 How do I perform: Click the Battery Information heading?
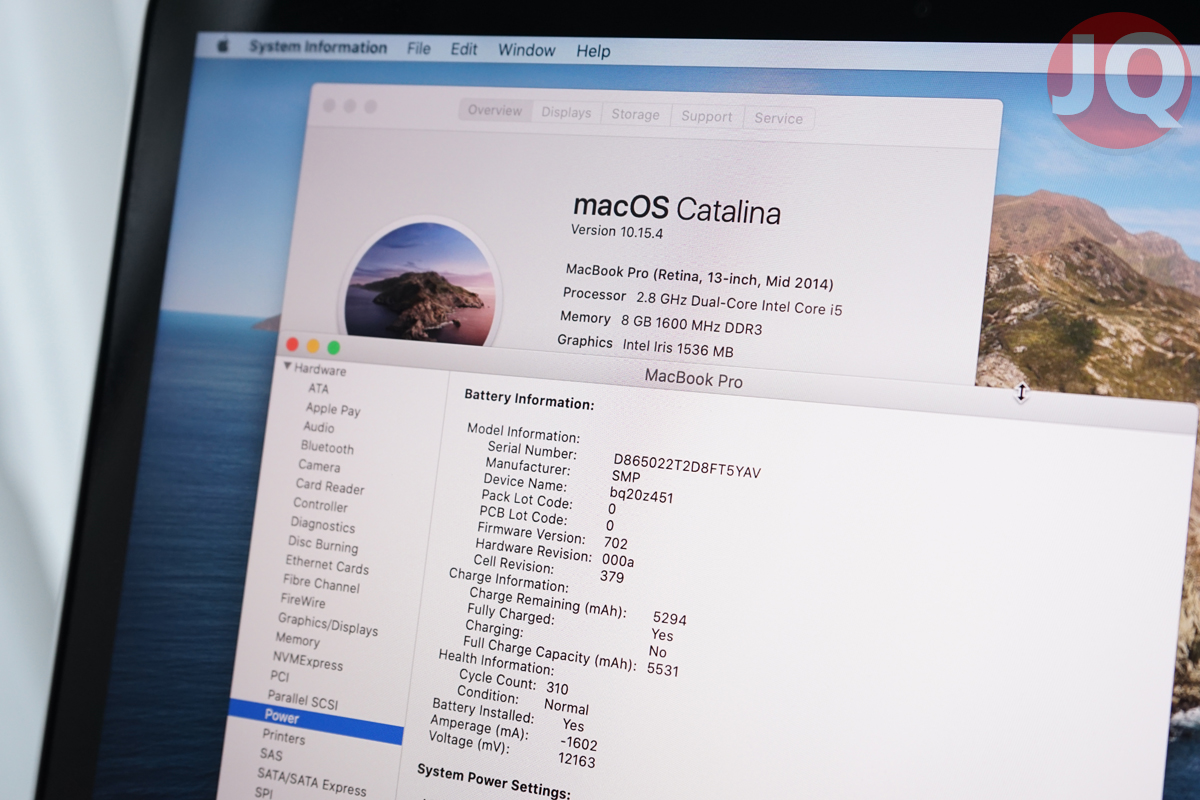point(529,400)
